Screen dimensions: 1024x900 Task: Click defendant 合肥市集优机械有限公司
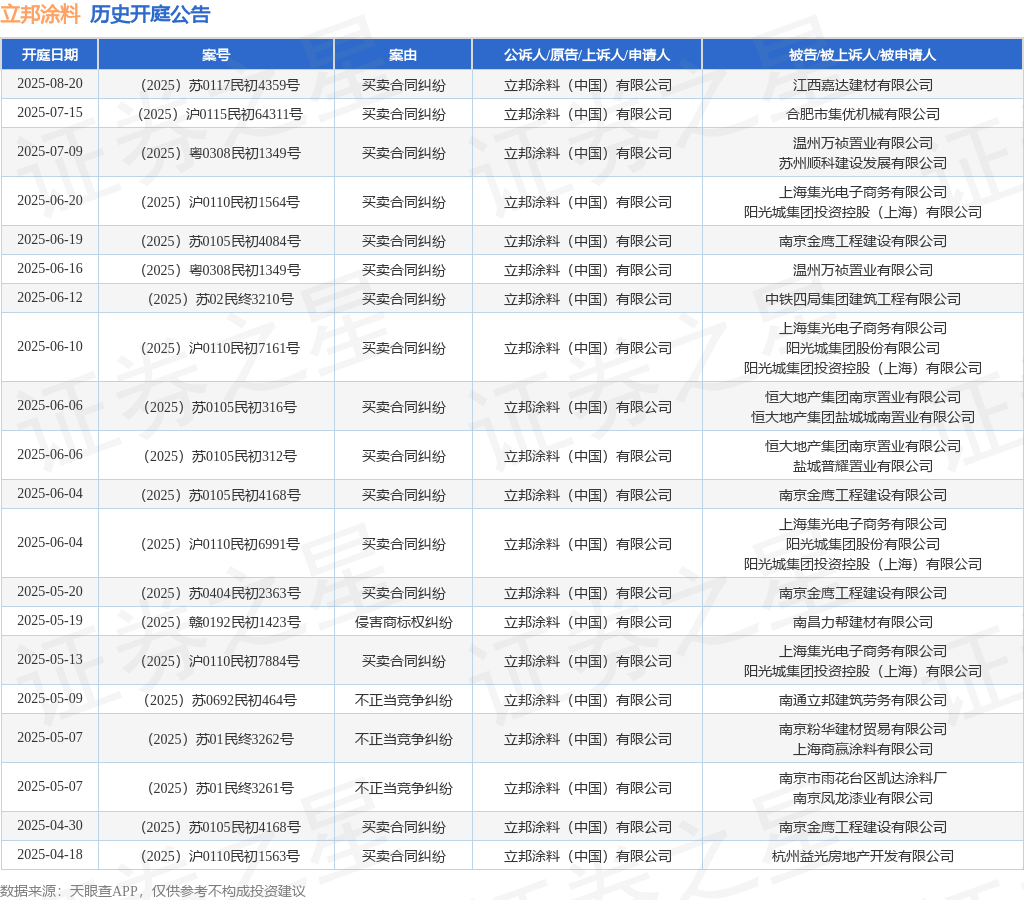click(x=863, y=114)
